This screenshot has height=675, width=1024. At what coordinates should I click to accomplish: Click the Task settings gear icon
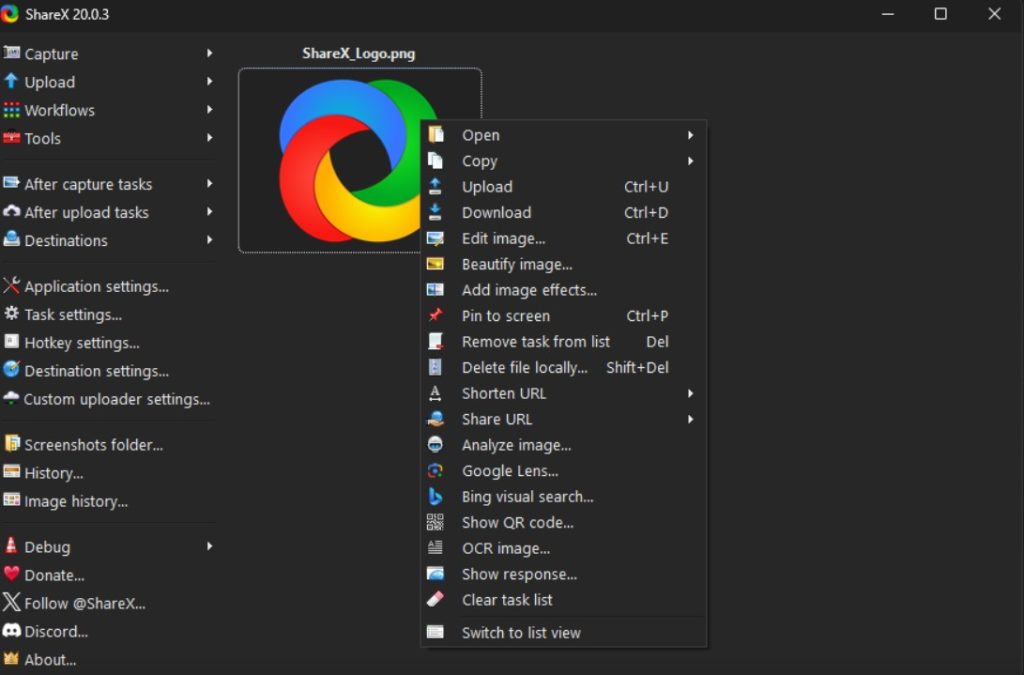click(x=11, y=313)
